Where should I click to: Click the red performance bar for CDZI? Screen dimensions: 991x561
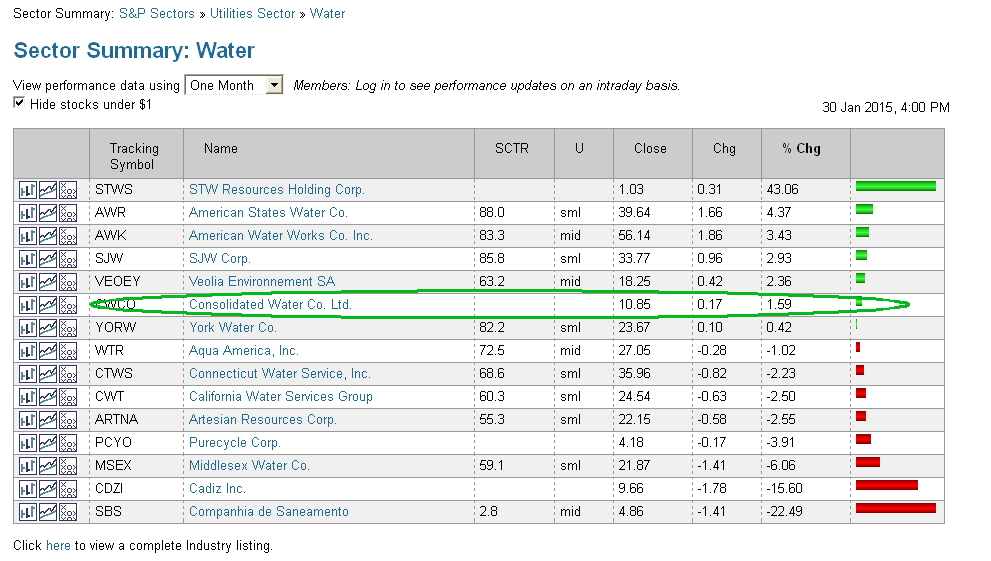click(x=887, y=485)
